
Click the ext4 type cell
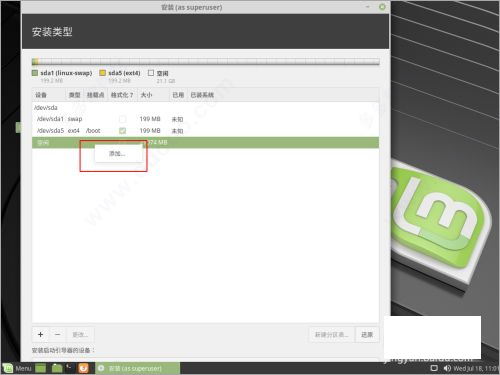[x=74, y=131]
